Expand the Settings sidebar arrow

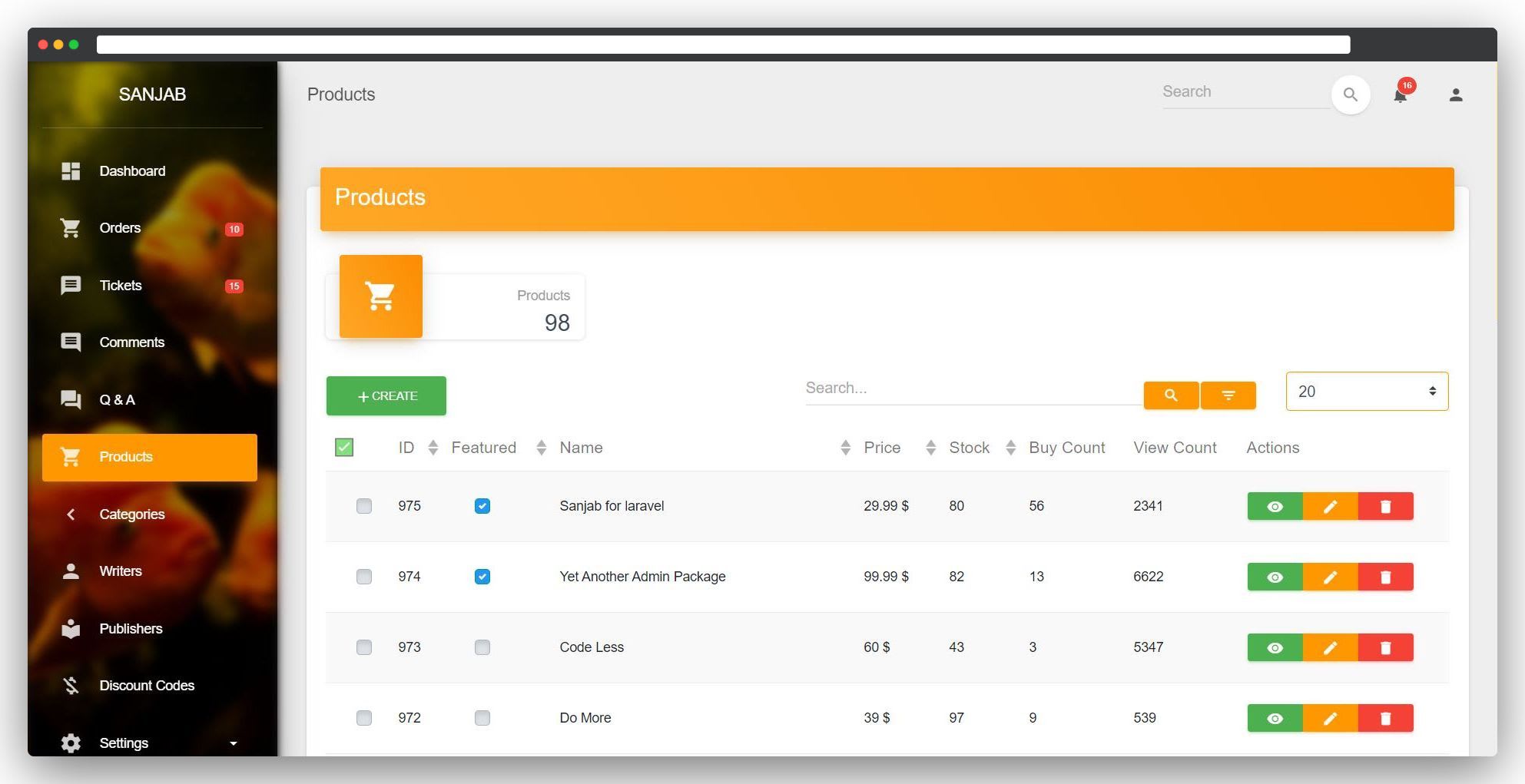[x=234, y=743]
